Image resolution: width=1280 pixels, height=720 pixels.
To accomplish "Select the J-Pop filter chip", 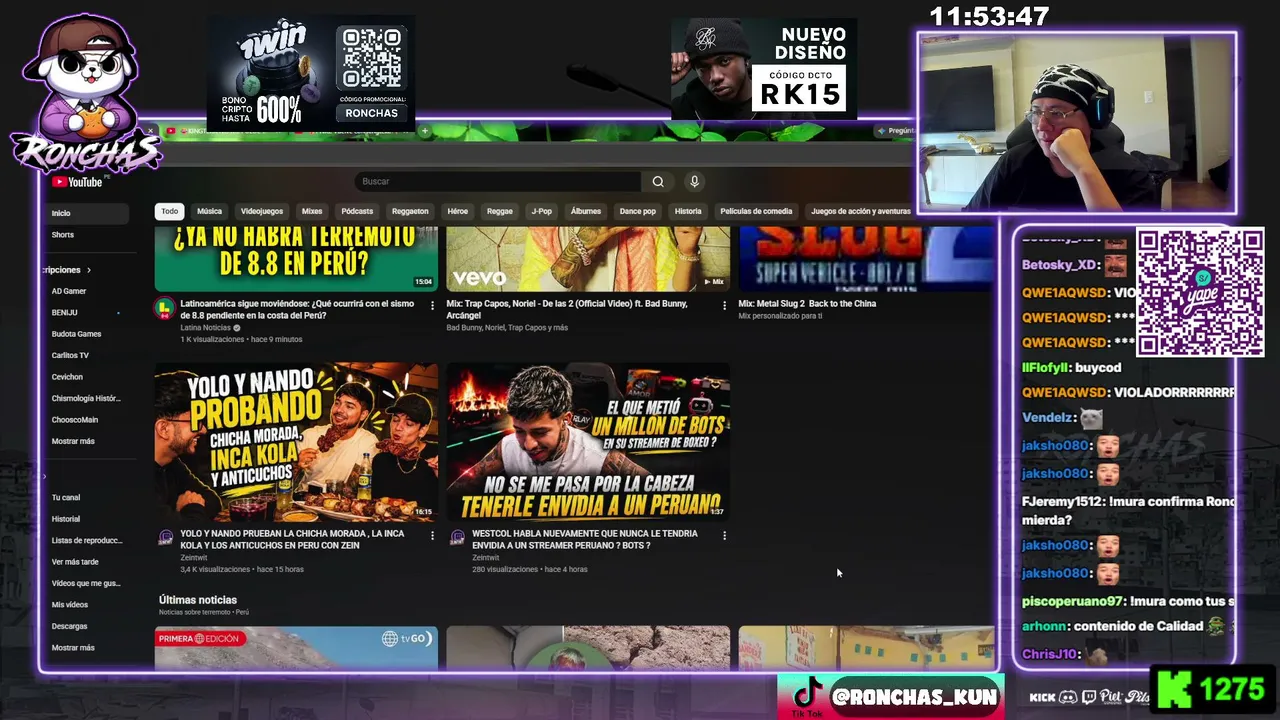I will tap(542, 211).
